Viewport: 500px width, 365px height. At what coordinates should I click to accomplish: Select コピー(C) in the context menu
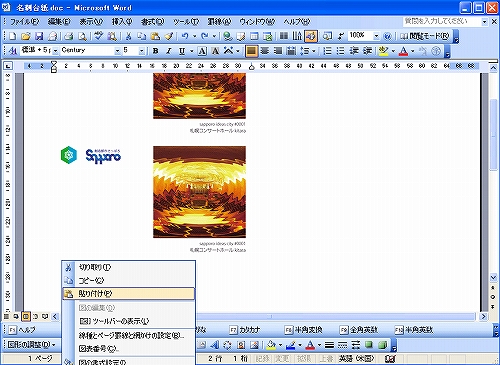[128, 280]
